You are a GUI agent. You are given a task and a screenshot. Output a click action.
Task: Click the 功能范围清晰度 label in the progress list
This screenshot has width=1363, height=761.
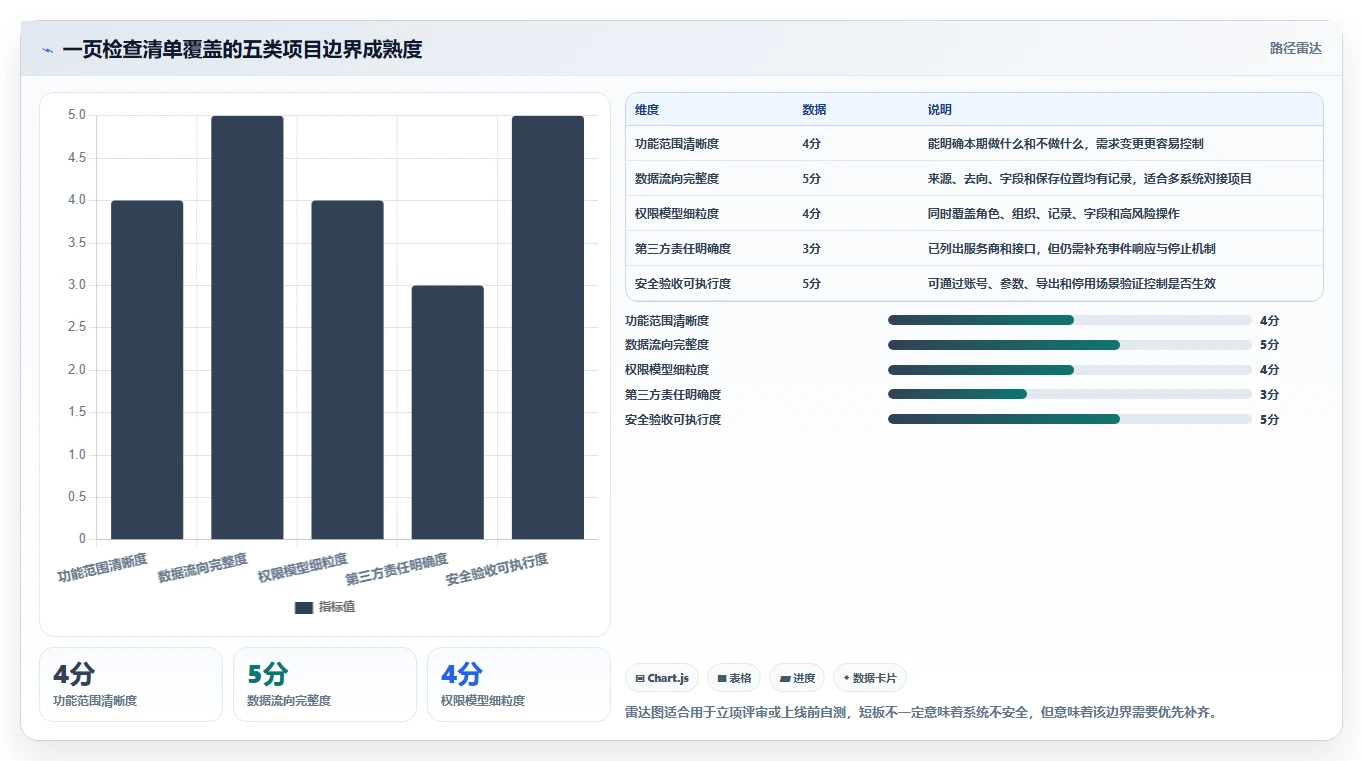pyautogui.click(x=667, y=321)
